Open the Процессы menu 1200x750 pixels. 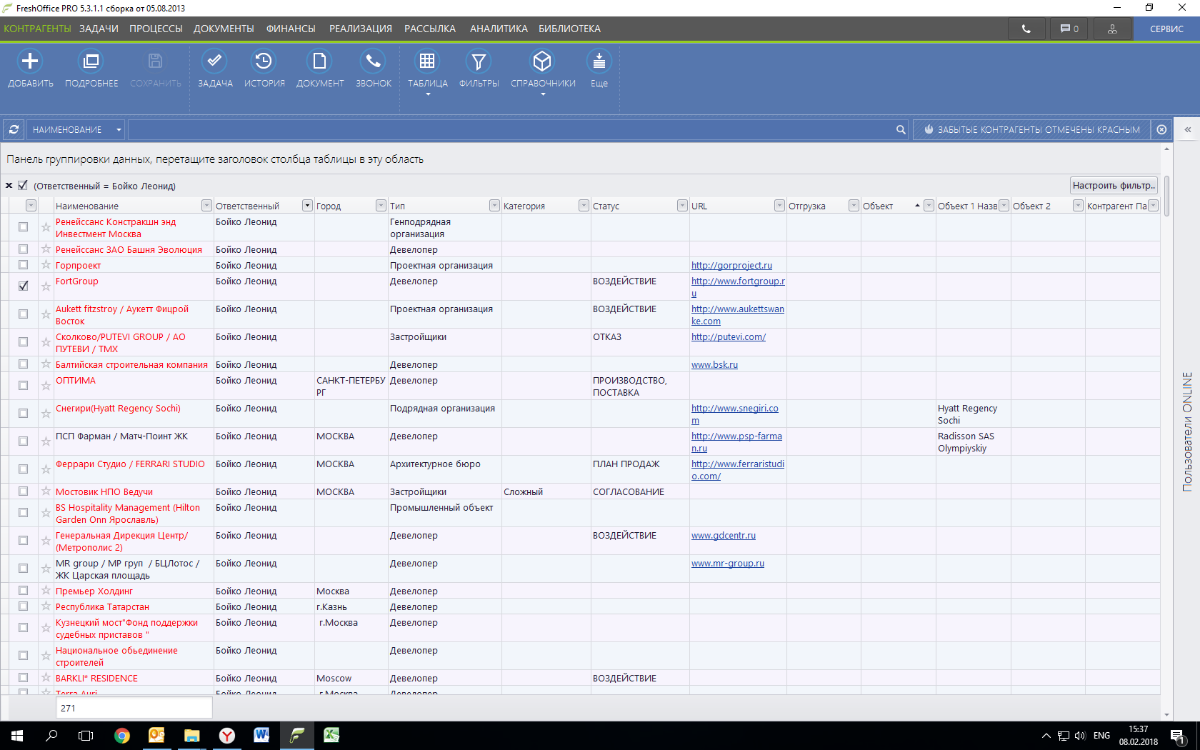(x=156, y=29)
